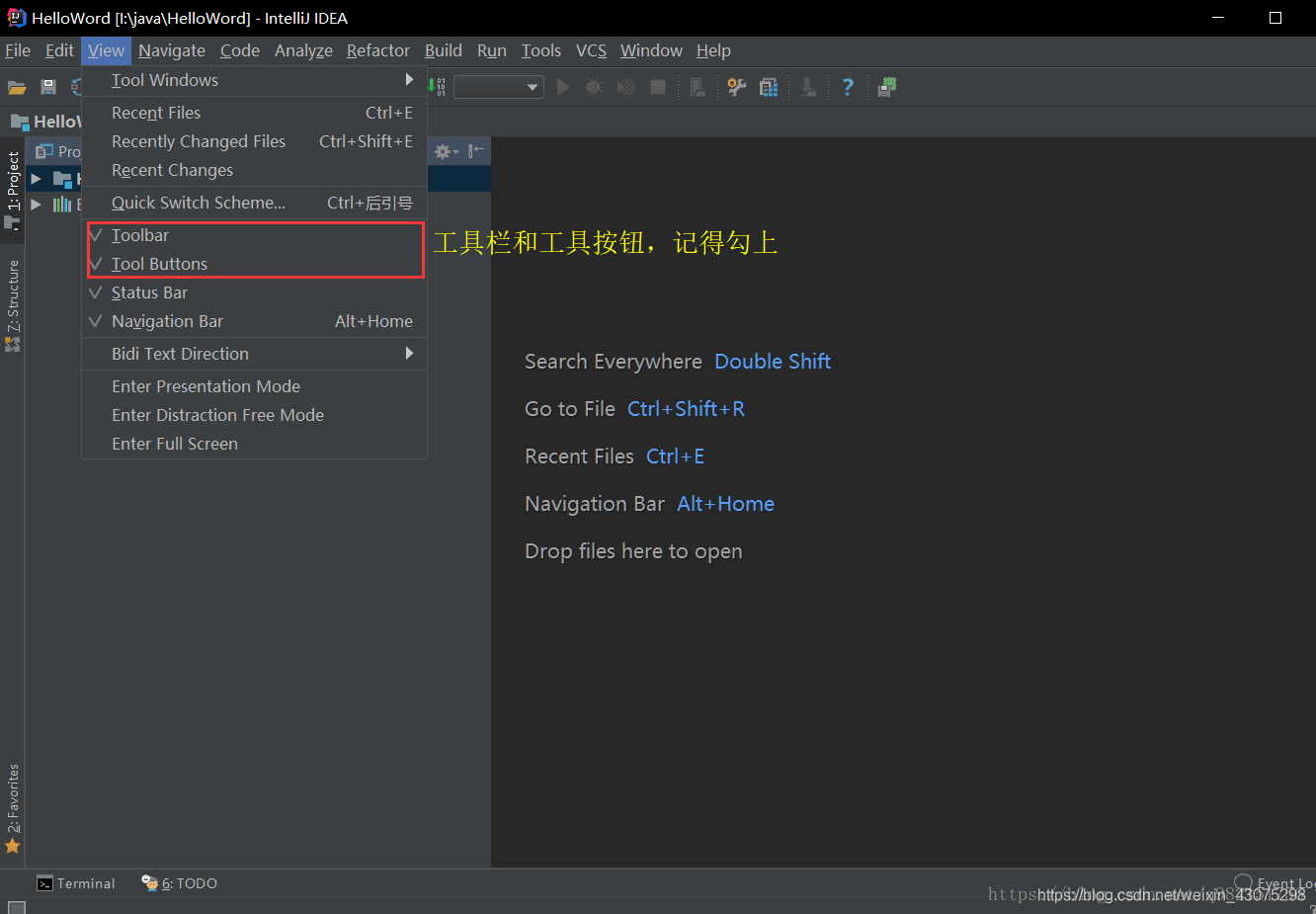
Task: Select Recently Changed Files entry
Action: tap(255, 141)
